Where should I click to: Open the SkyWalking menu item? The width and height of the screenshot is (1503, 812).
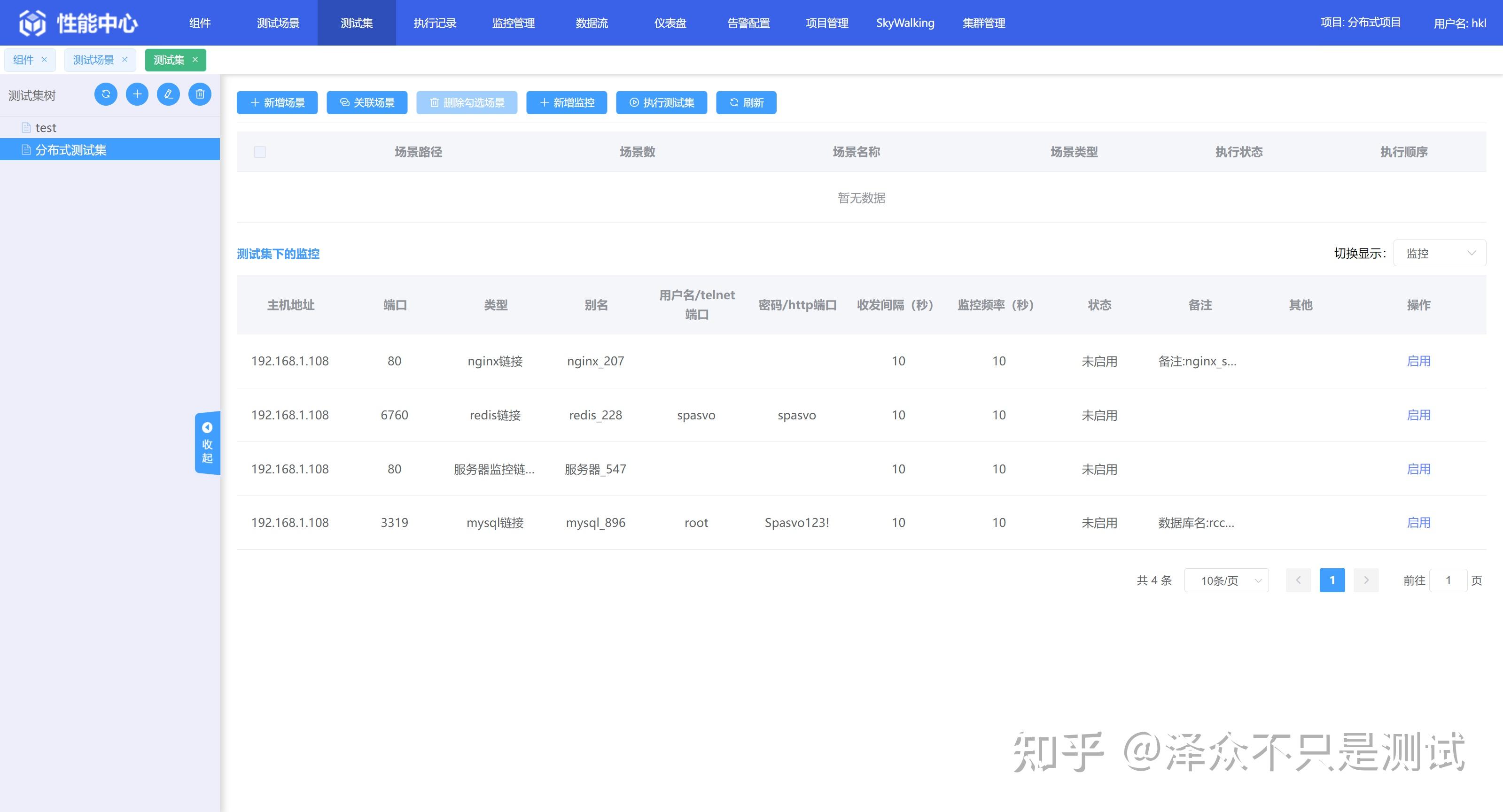point(905,23)
